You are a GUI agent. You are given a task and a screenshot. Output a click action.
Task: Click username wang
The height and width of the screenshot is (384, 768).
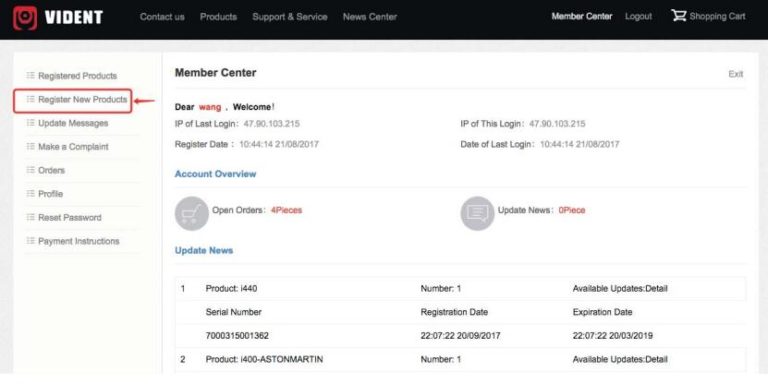(x=210, y=107)
